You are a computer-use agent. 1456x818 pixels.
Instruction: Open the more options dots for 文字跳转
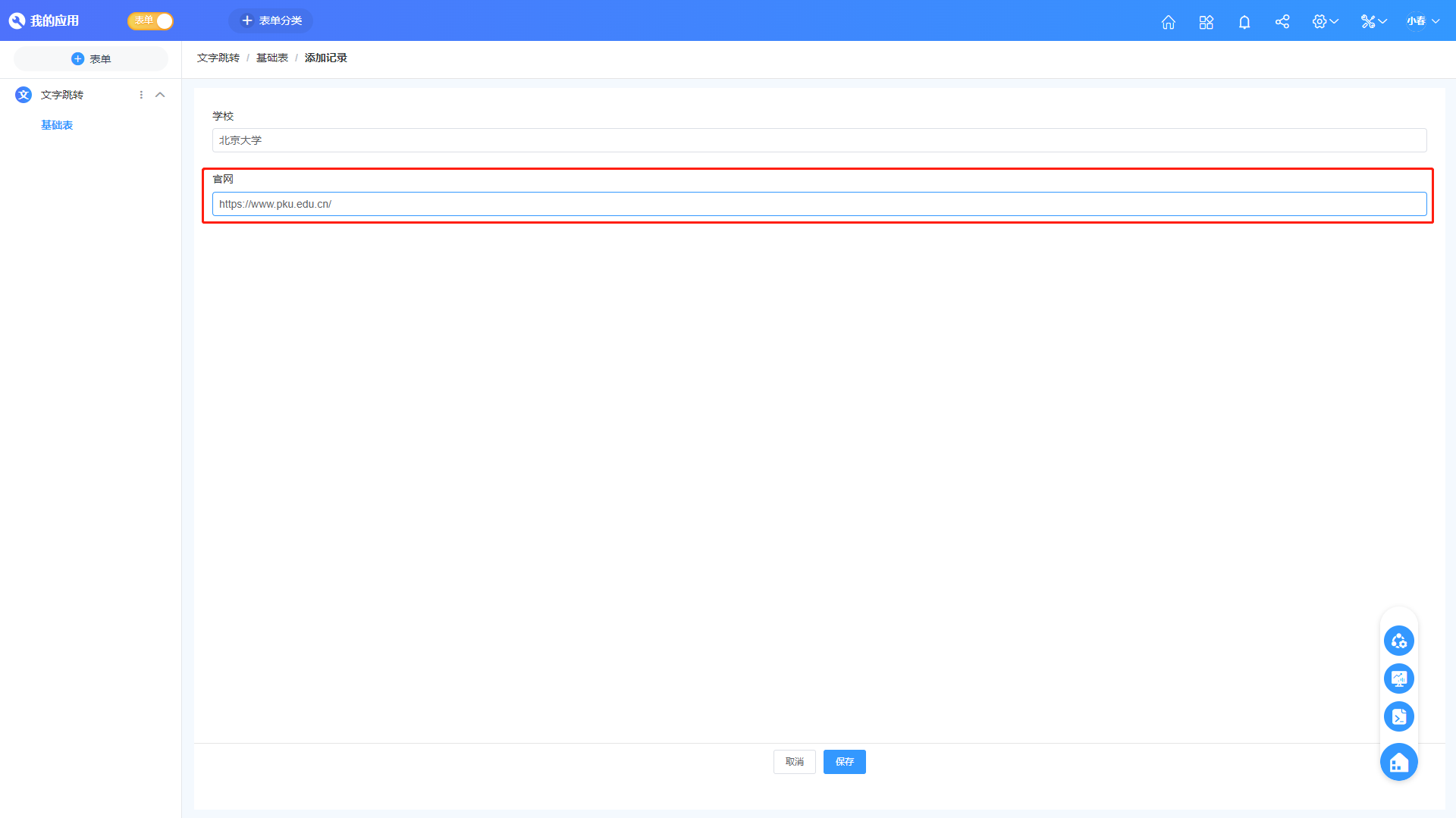pos(141,95)
